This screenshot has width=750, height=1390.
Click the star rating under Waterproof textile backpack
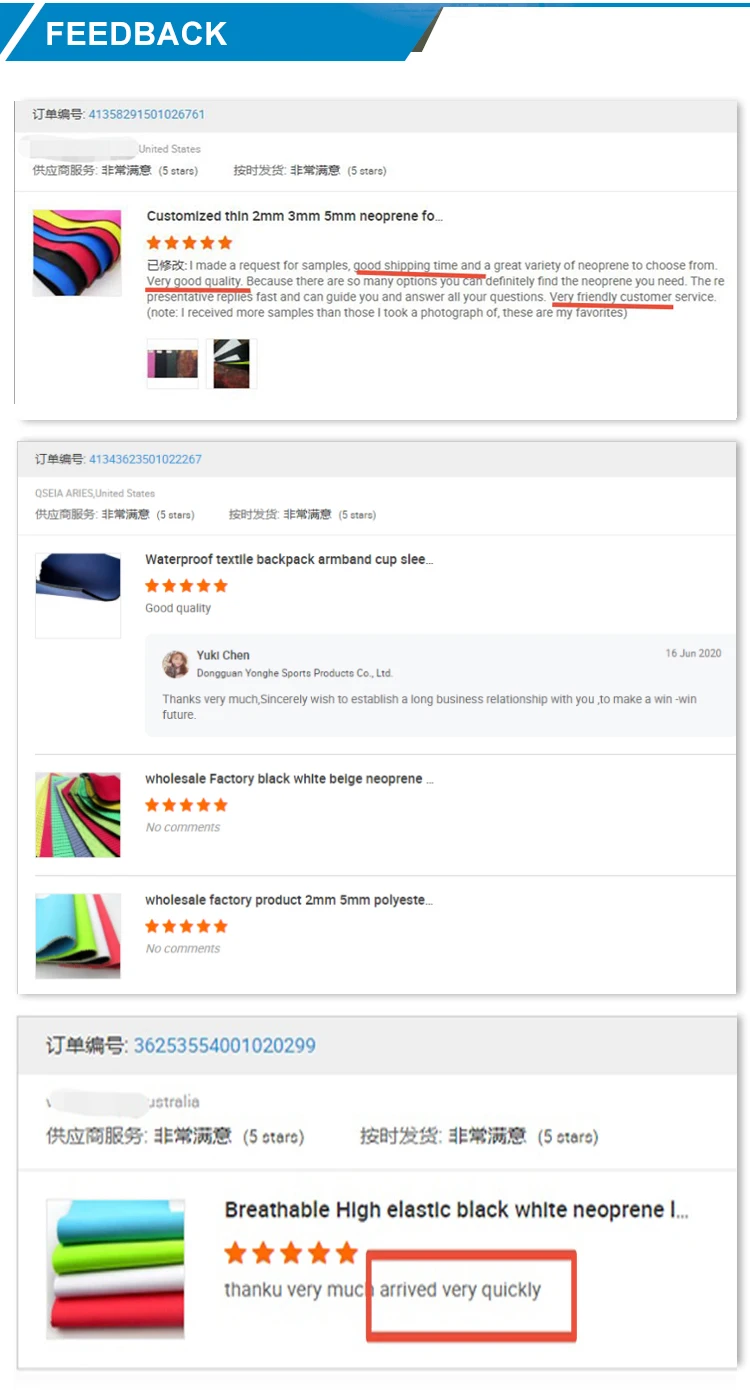[x=187, y=586]
